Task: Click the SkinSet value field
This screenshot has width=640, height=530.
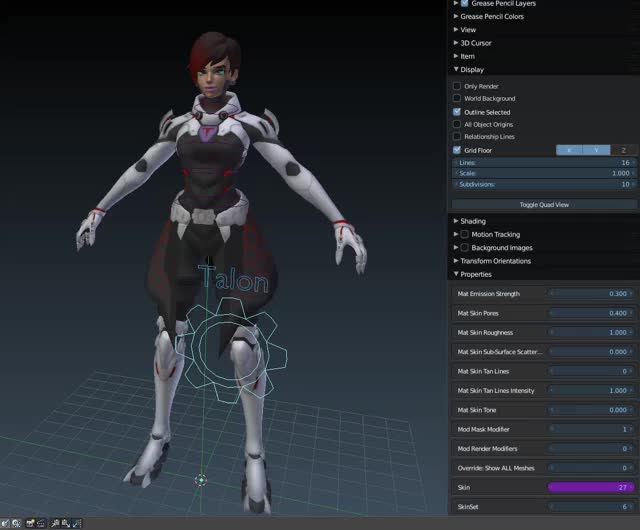Action: click(x=591, y=507)
